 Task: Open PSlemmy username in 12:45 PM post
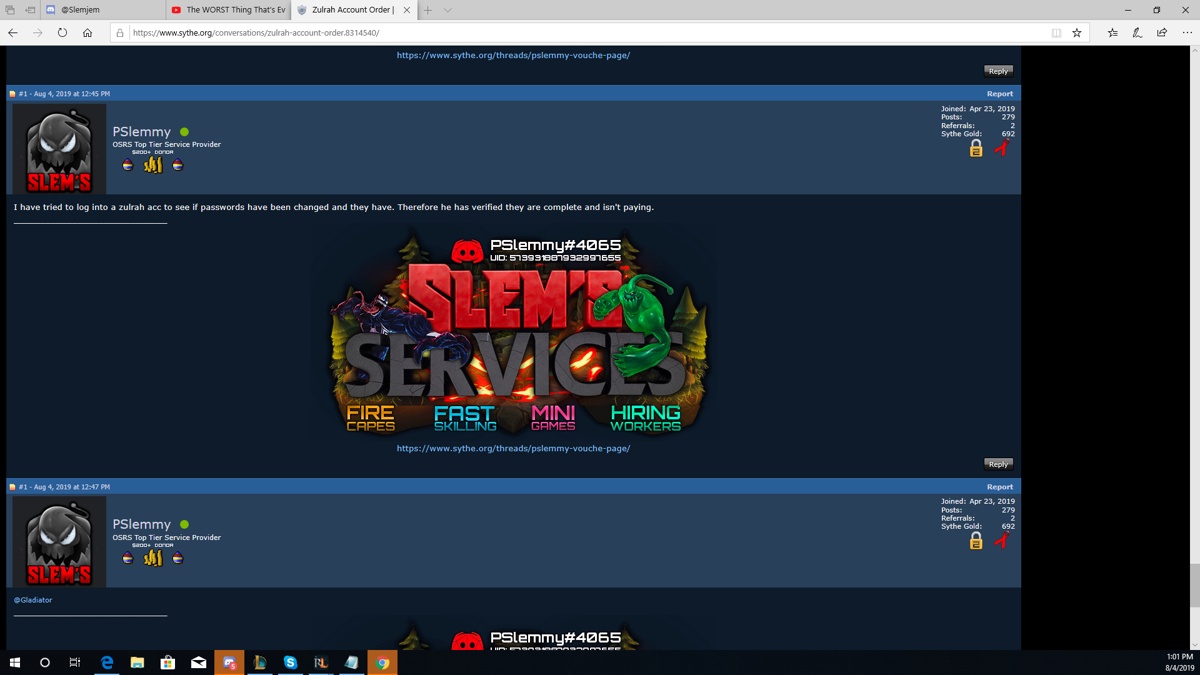pyautogui.click(x=142, y=132)
